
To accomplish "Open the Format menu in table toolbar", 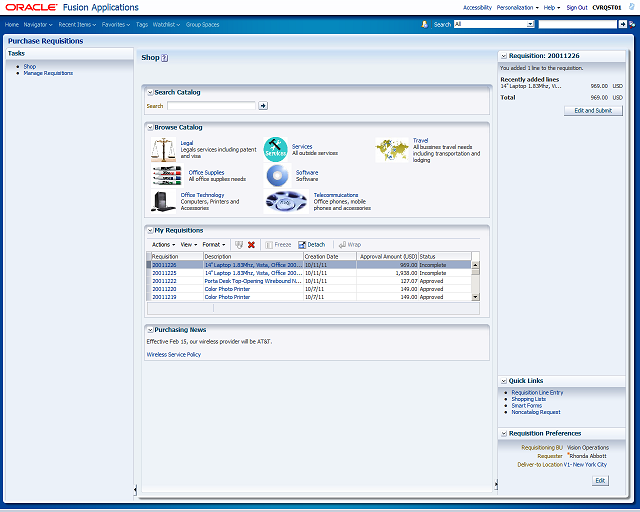I will click(x=214, y=245).
